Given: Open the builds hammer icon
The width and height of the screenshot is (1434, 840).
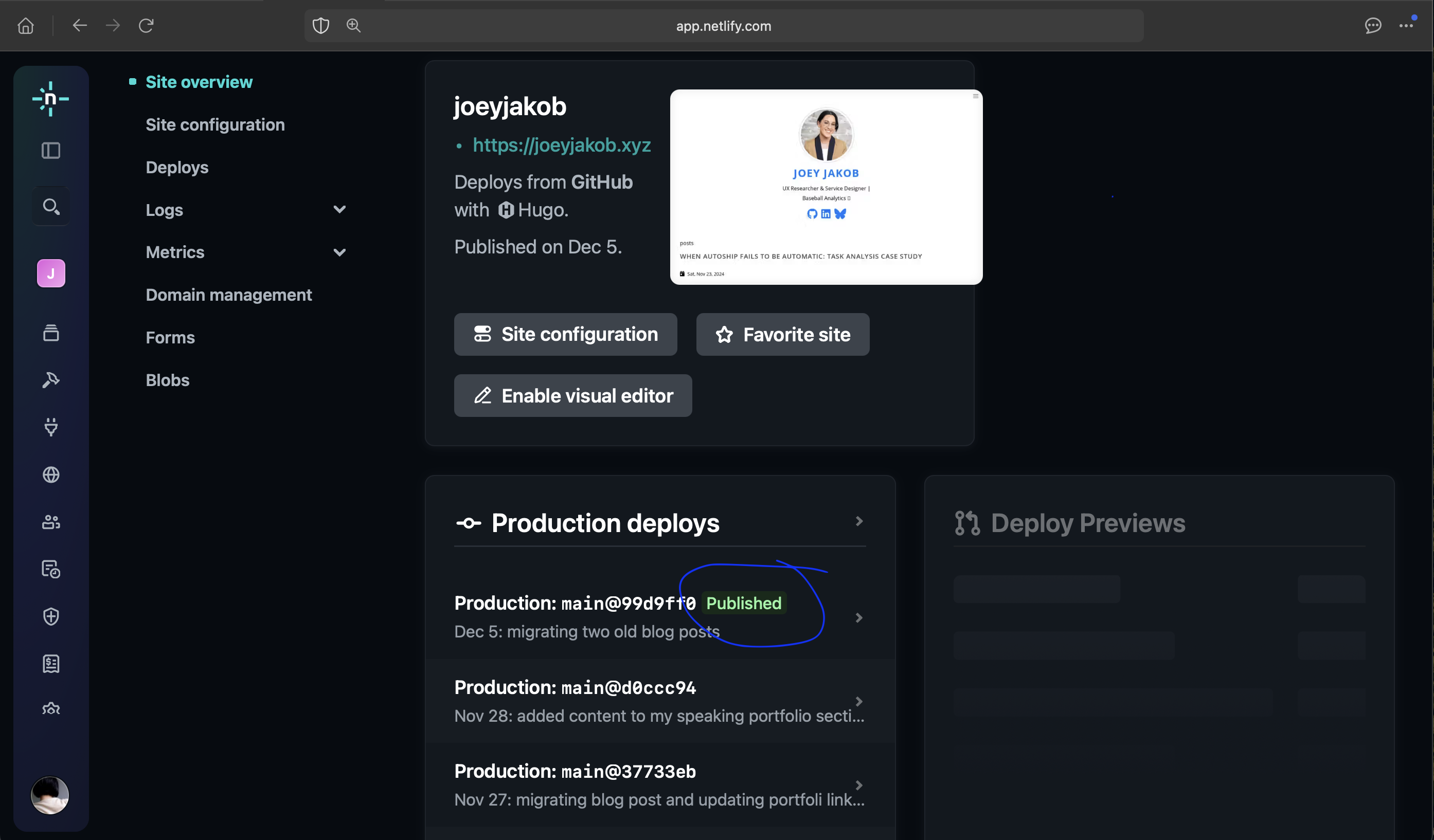Looking at the screenshot, I should tap(50, 380).
